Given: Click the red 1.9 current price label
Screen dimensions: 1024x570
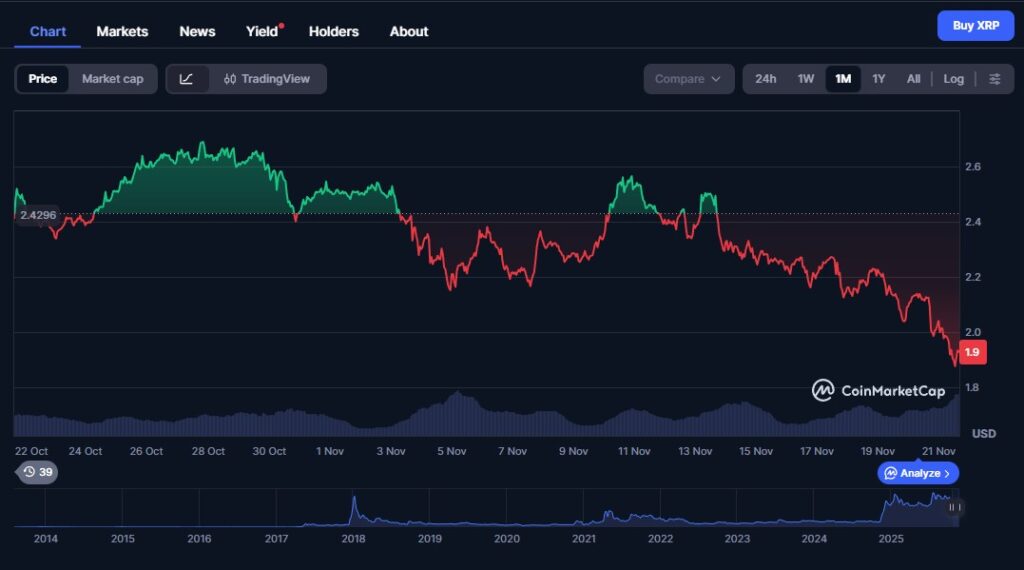Looking at the screenshot, I should (x=972, y=353).
